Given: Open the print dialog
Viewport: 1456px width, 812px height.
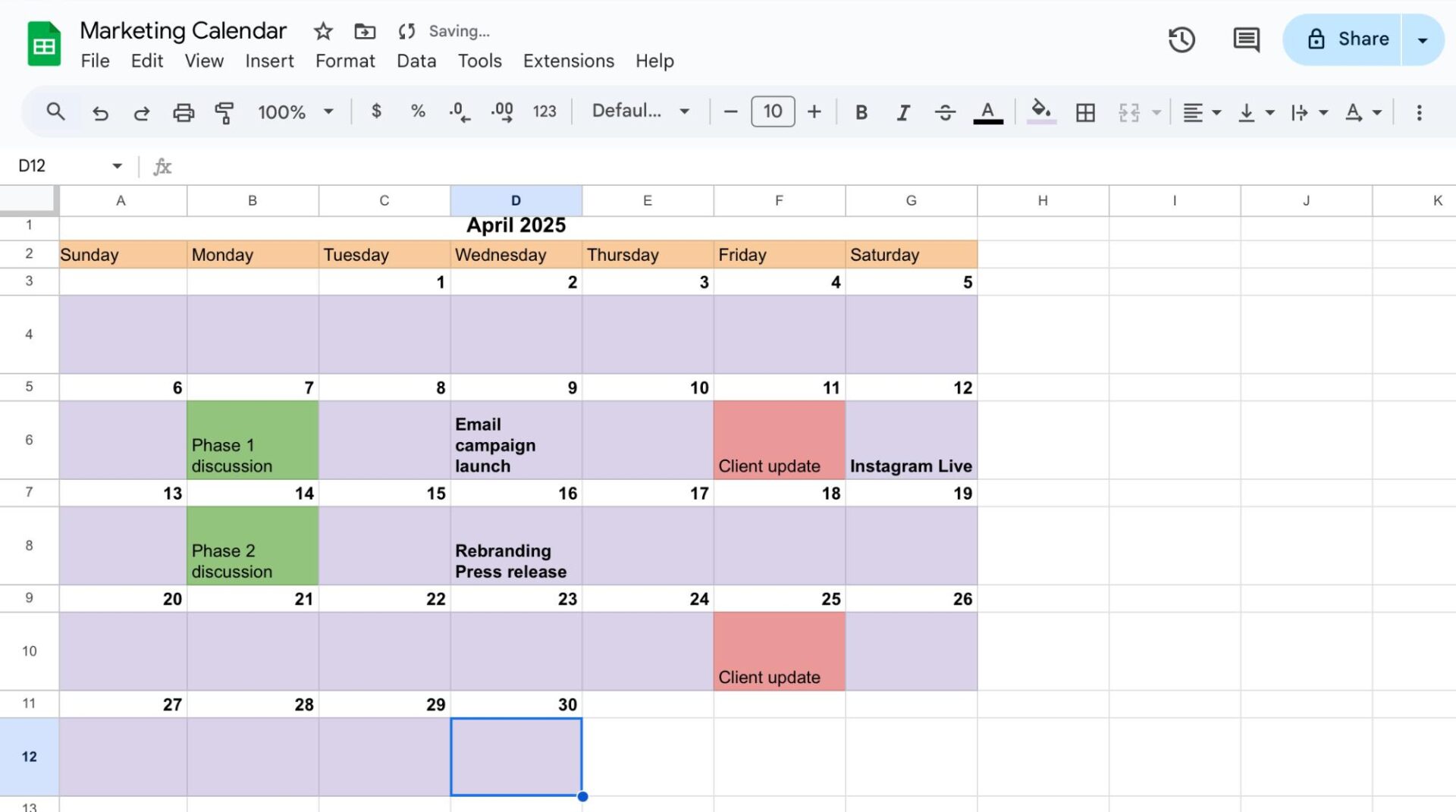Looking at the screenshot, I should pyautogui.click(x=184, y=111).
